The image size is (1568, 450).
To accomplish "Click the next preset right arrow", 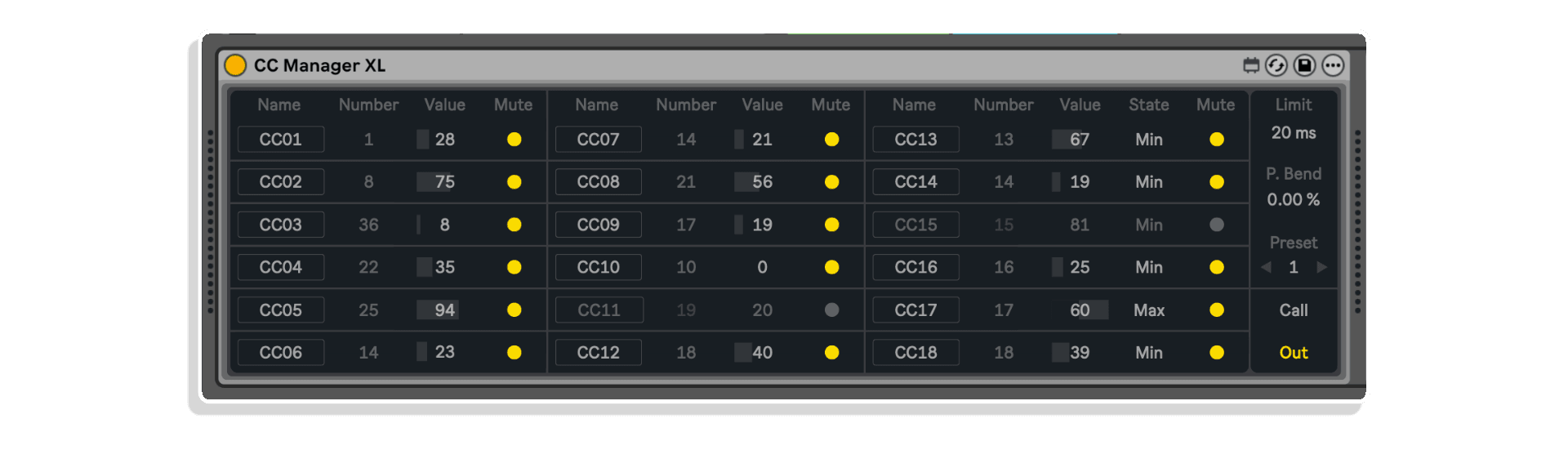I will point(1321,267).
